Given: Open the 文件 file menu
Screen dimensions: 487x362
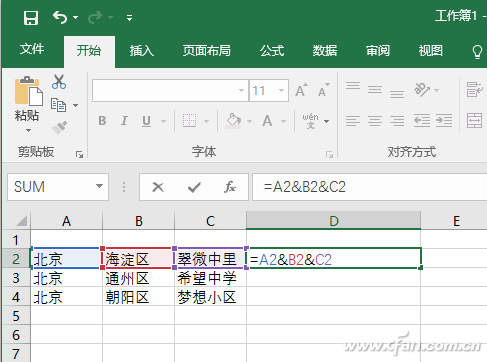Looking at the screenshot, I should click(x=32, y=49).
